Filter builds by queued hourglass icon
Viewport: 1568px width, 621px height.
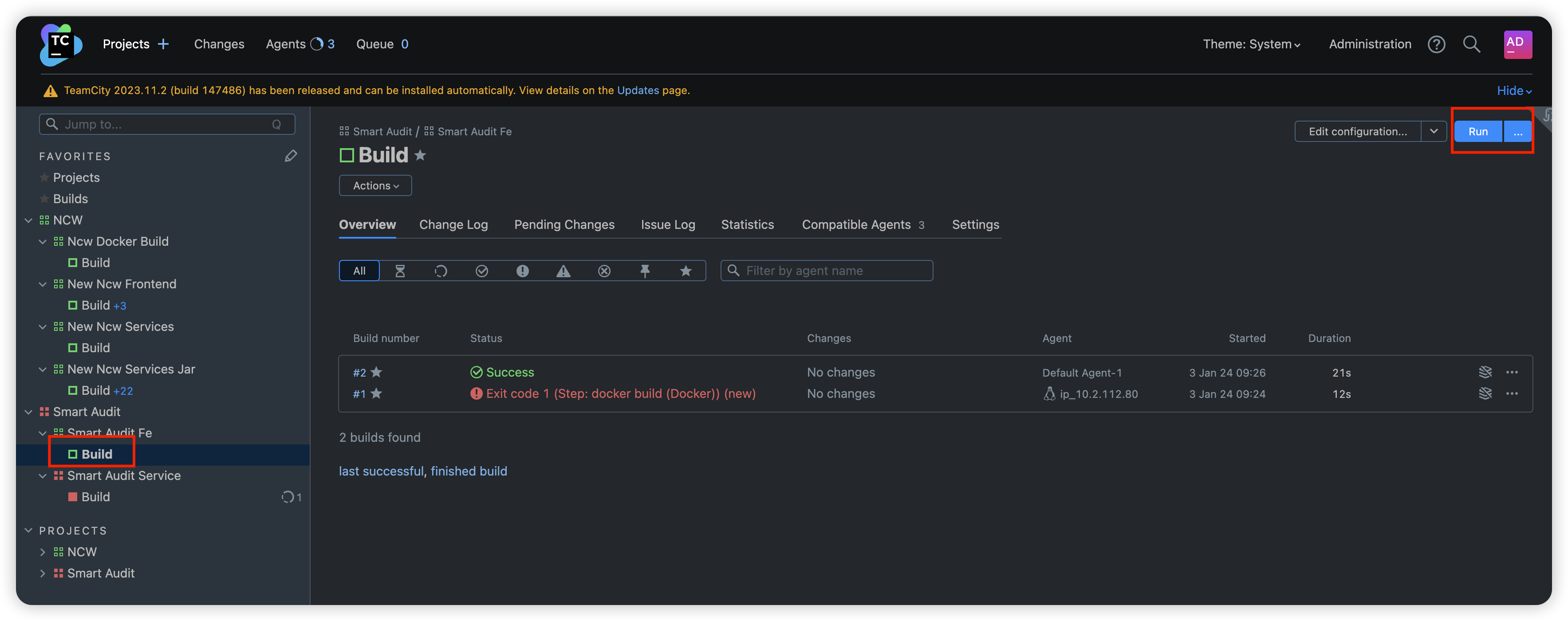tap(400, 271)
